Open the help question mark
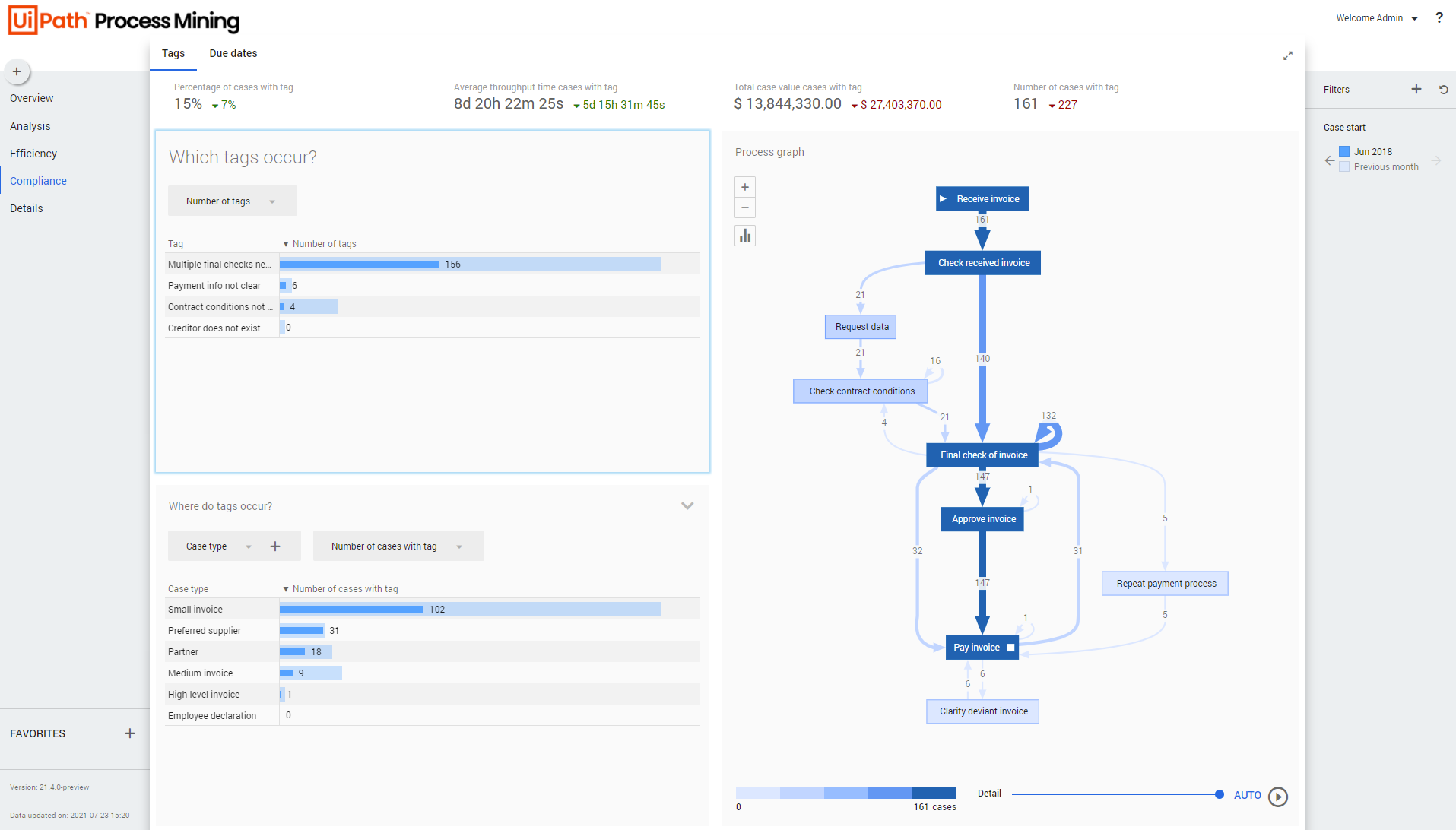The height and width of the screenshot is (830, 1456). [1439, 17]
